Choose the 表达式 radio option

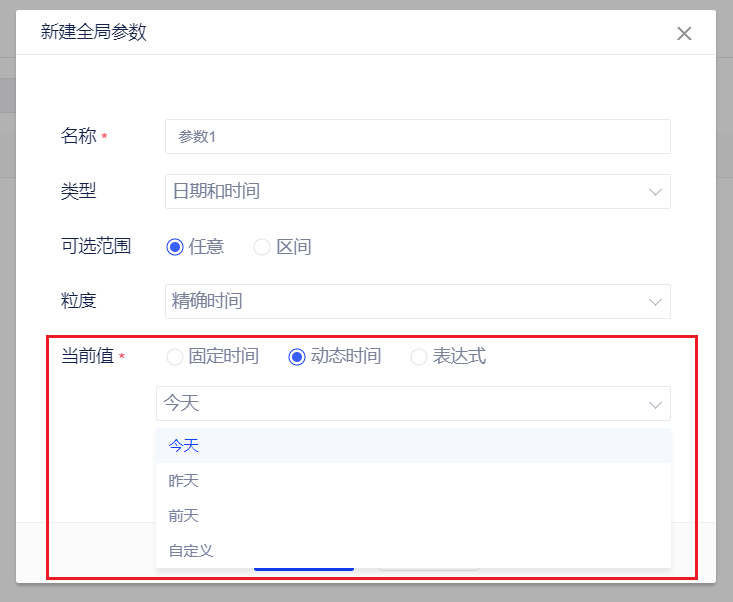tap(419, 357)
